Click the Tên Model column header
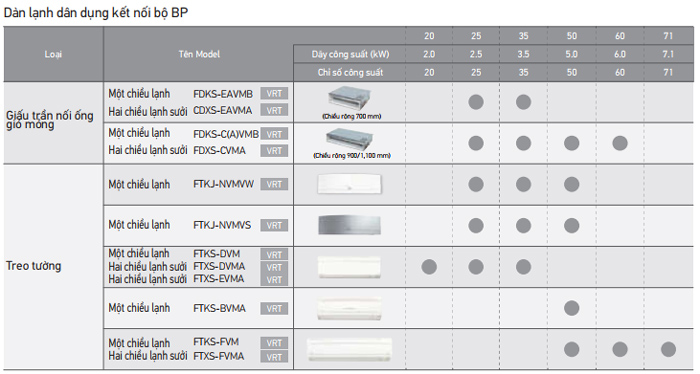 point(199,54)
